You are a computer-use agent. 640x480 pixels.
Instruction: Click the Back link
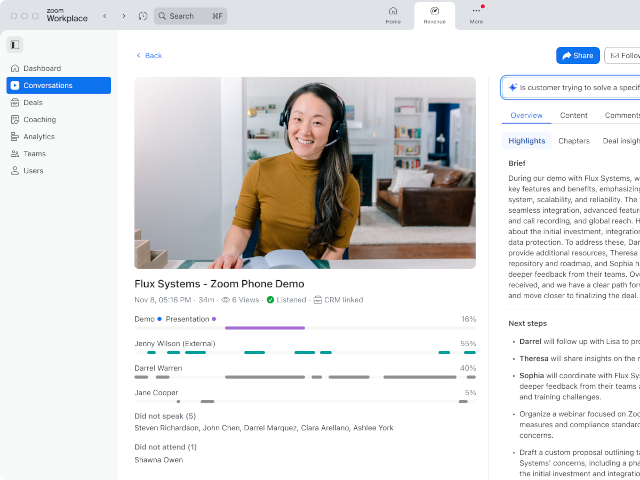click(149, 56)
